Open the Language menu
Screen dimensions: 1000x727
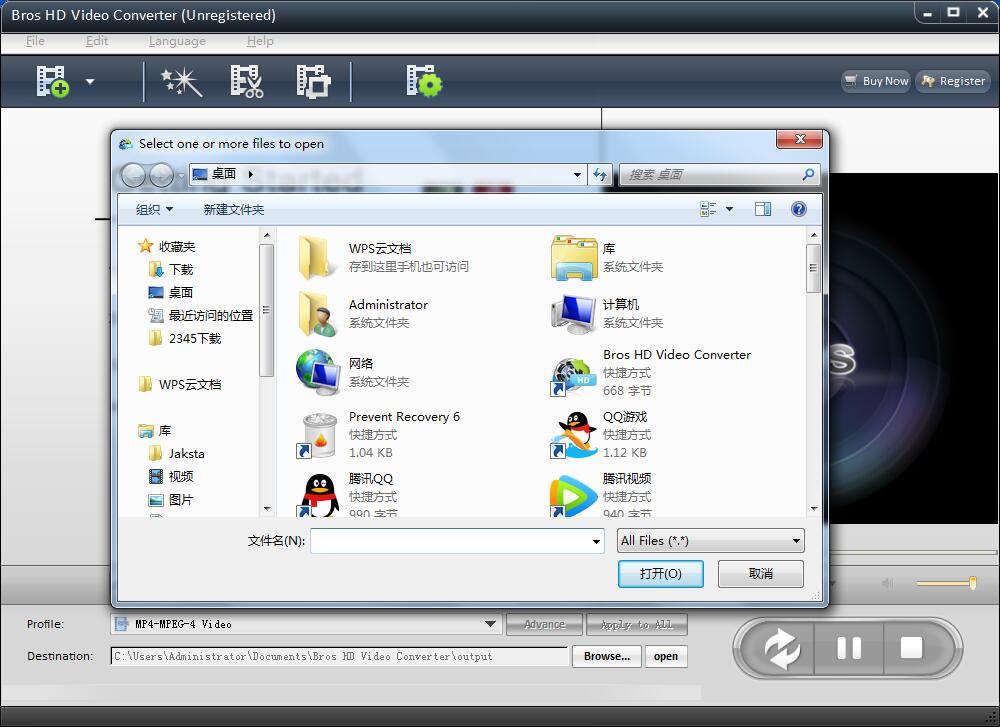(177, 41)
